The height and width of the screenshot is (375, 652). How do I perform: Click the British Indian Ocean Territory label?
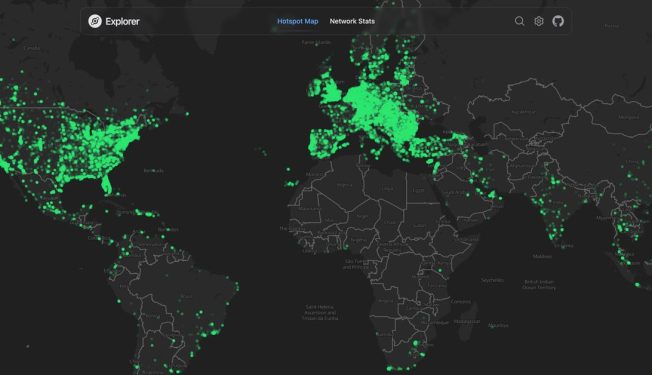539,285
